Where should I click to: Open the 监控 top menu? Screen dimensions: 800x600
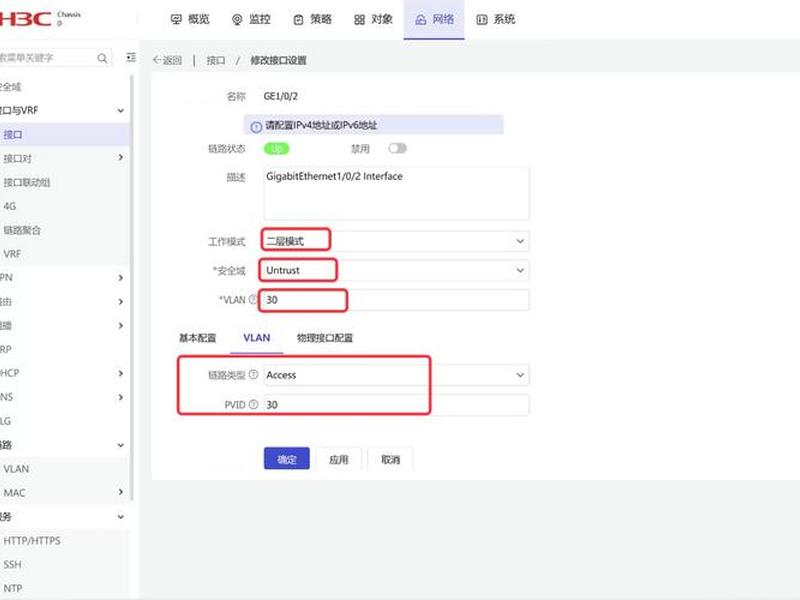click(251, 19)
